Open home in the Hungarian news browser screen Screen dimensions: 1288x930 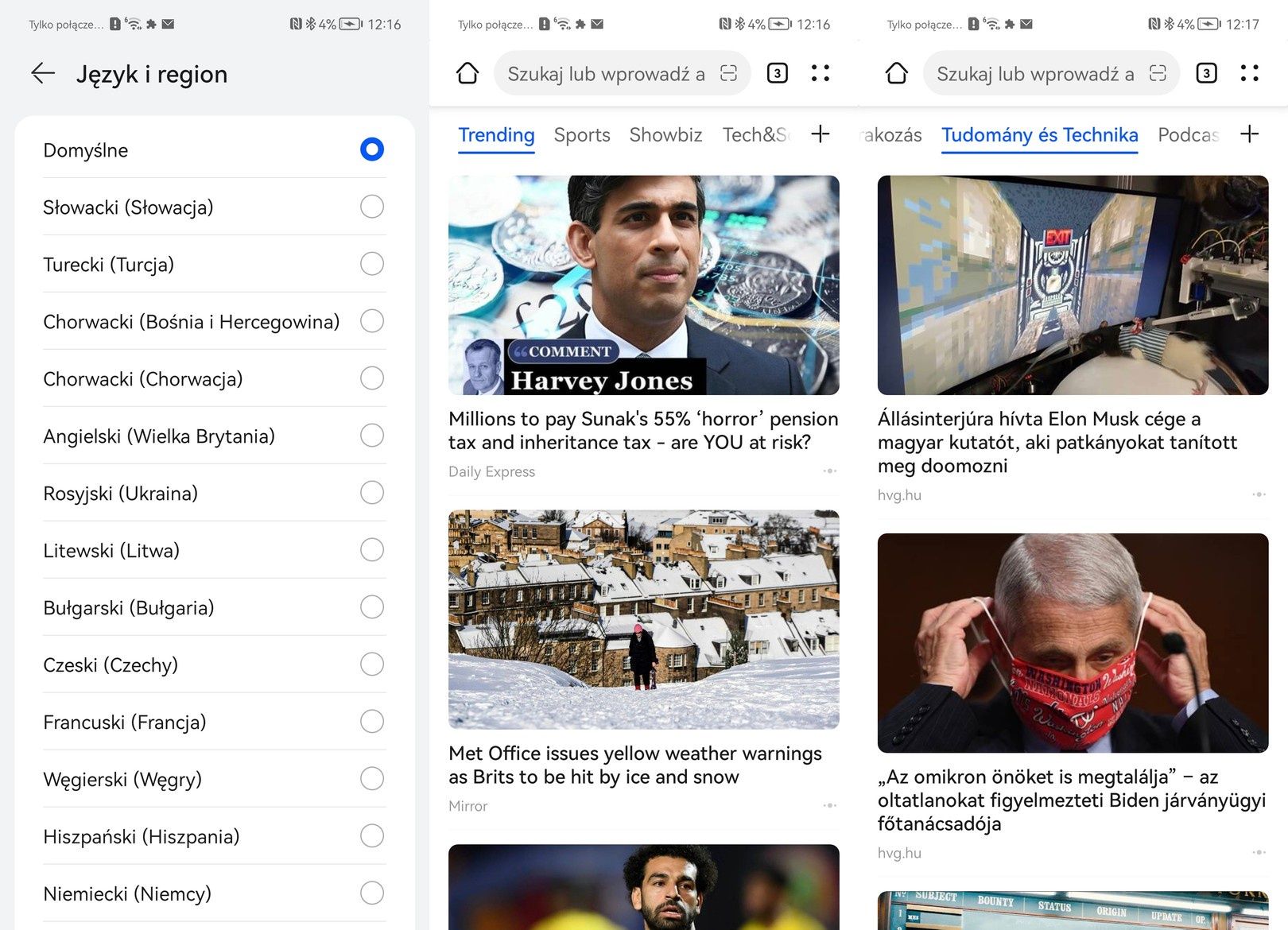(897, 74)
